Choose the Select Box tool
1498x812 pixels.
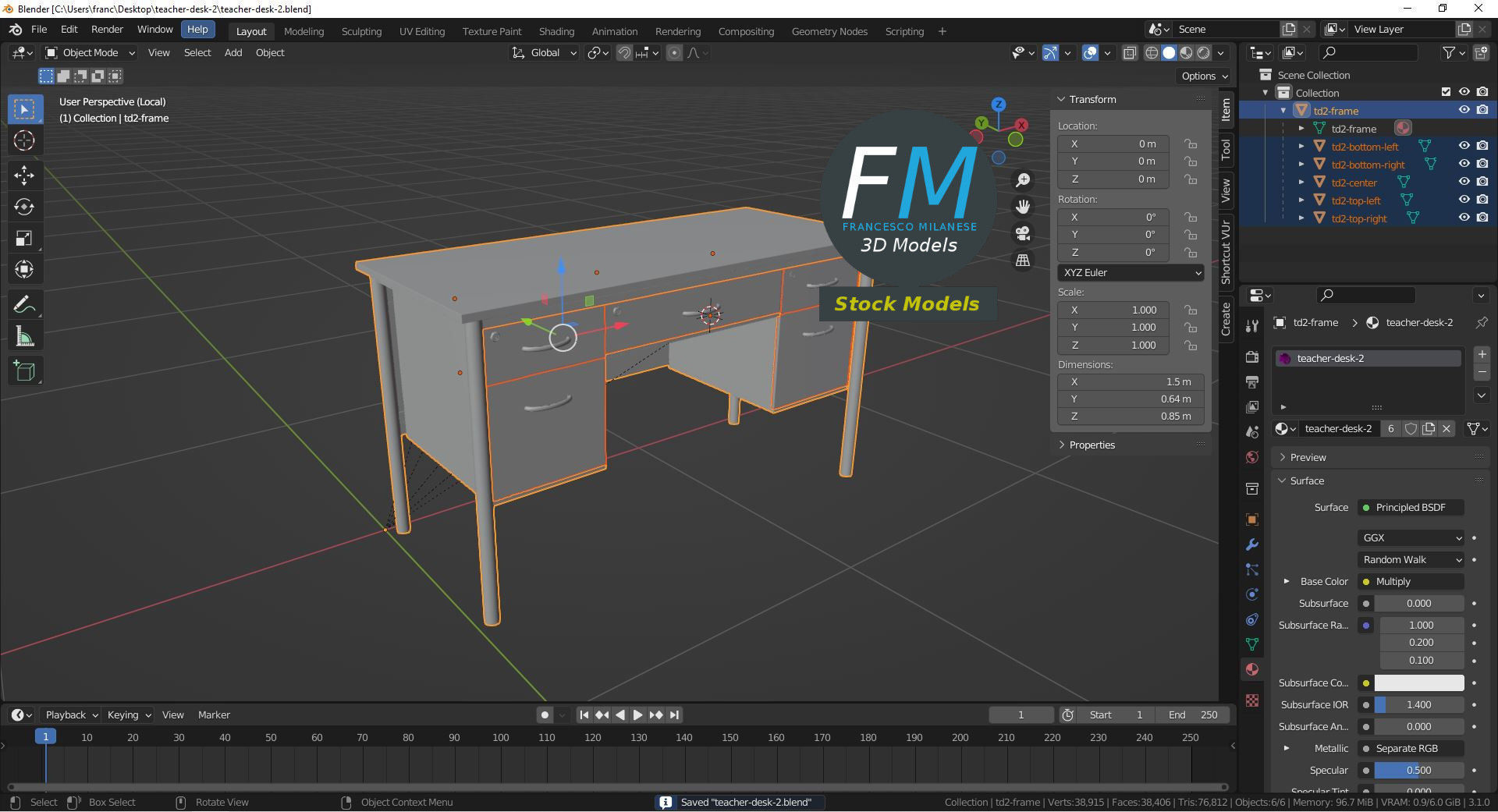[24, 109]
